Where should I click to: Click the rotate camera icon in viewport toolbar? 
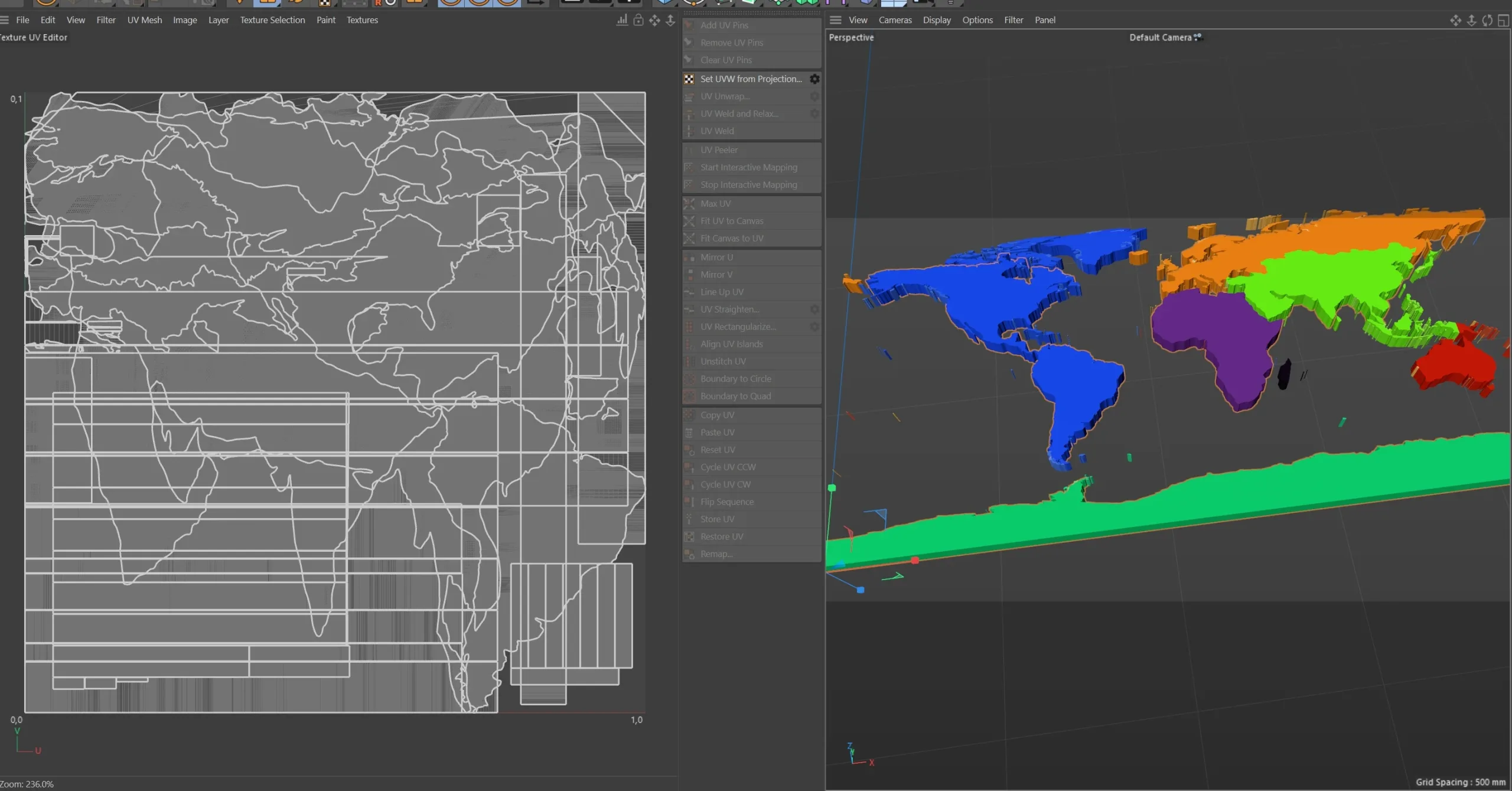click(x=1487, y=20)
